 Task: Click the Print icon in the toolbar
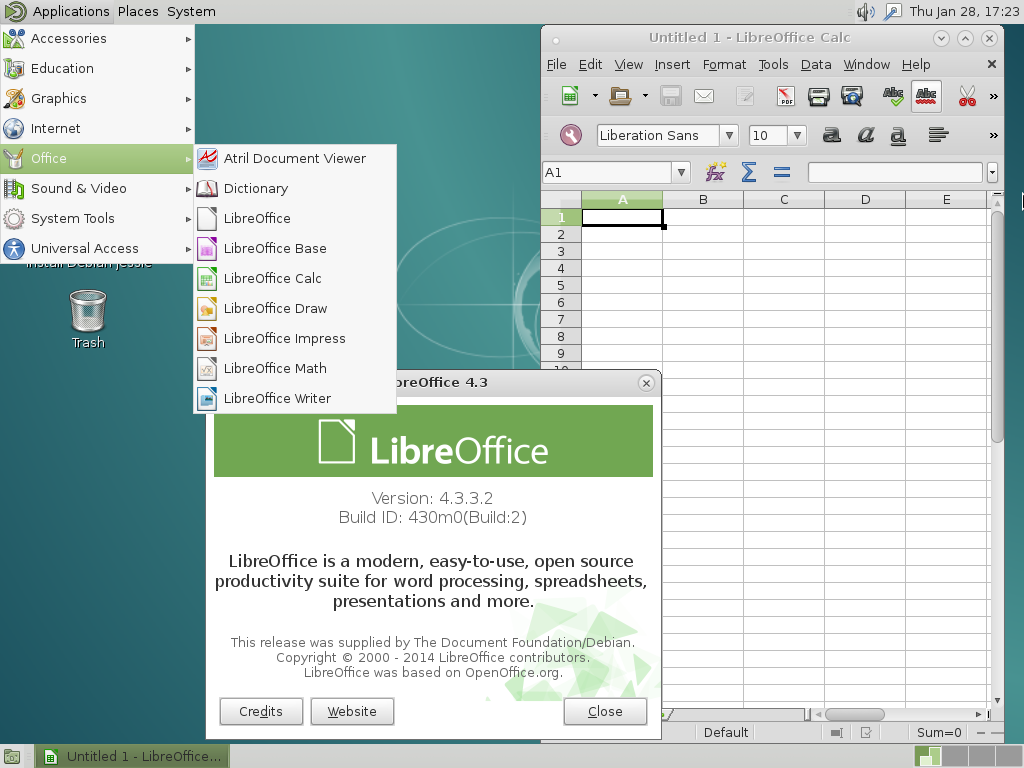click(819, 96)
